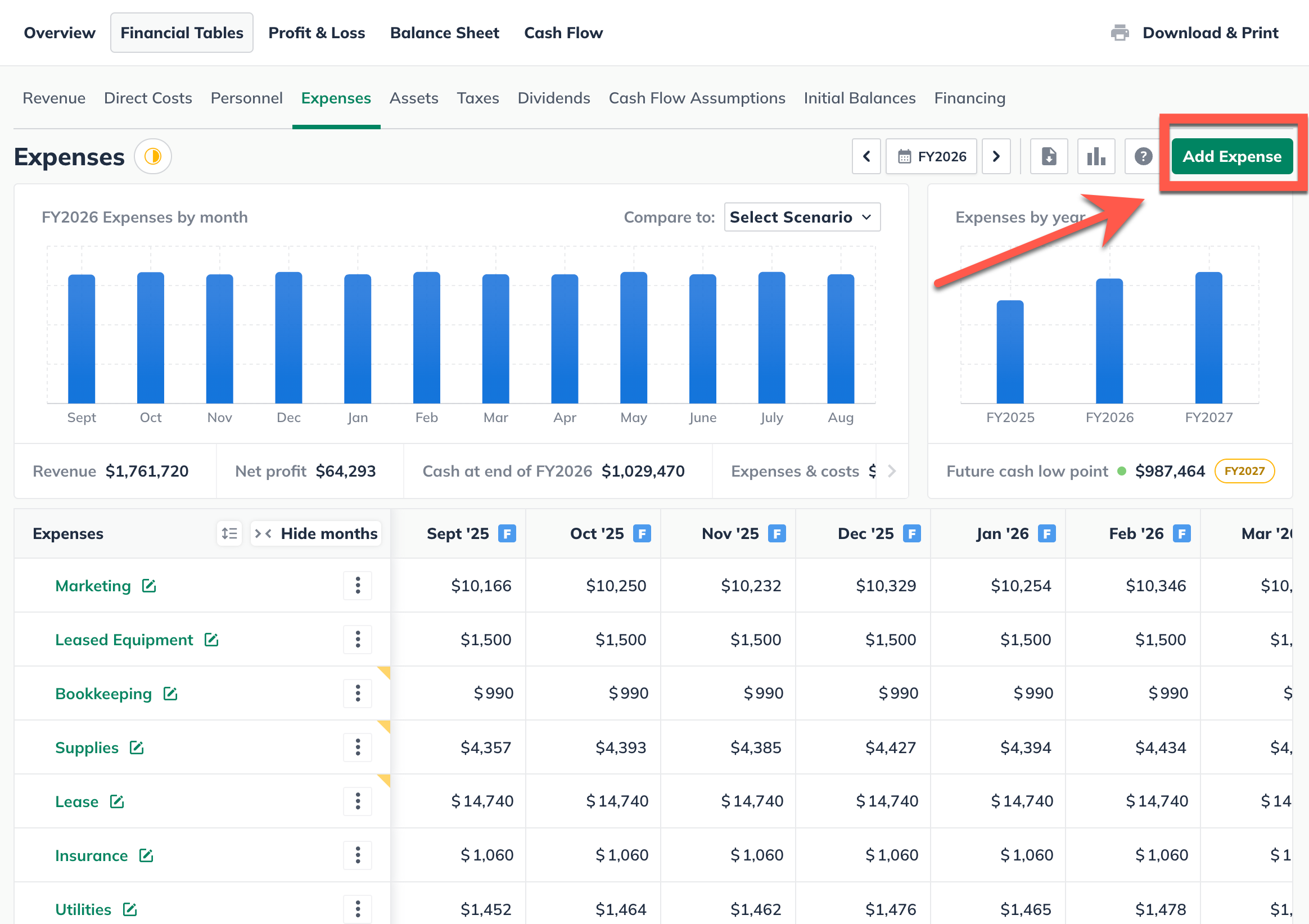Click the FY2027 bar in Expenses by year
Screen dimensions: 1309x924
tap(1208, 338)
